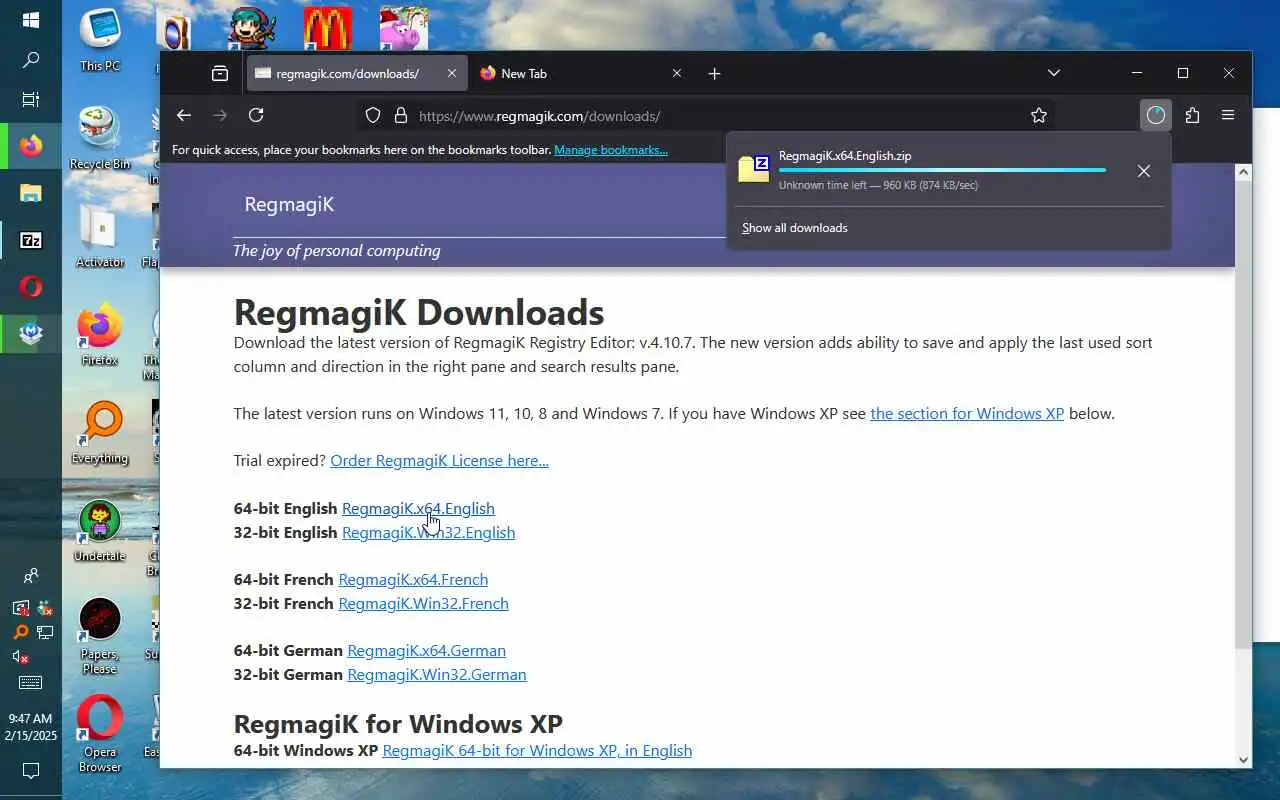Image resolution: width=1280 pixels, height=800 pixels.
Task: Click the download progress bar
Action: (x=942, y=171)
